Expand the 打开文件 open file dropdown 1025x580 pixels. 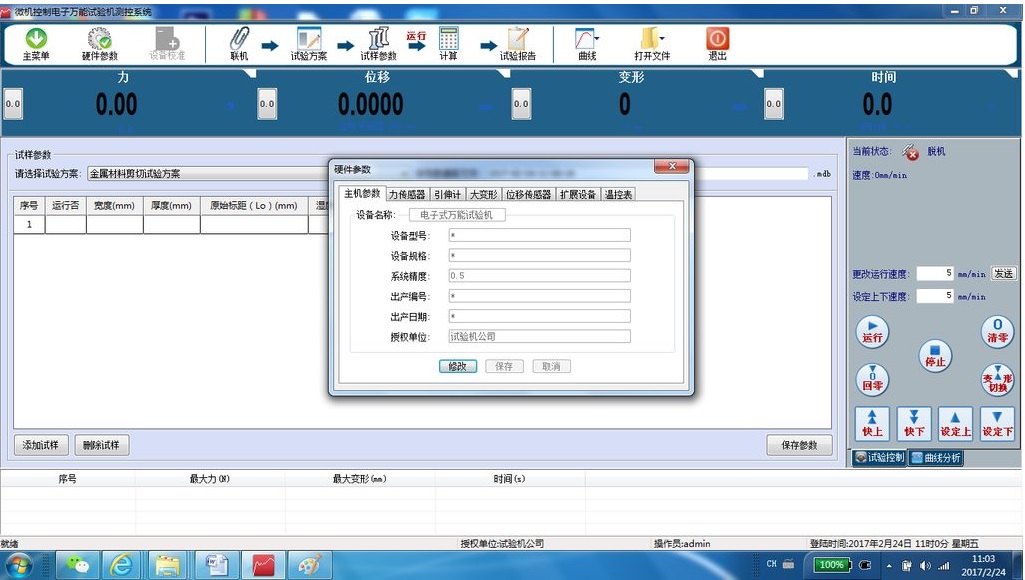(663, 39)
